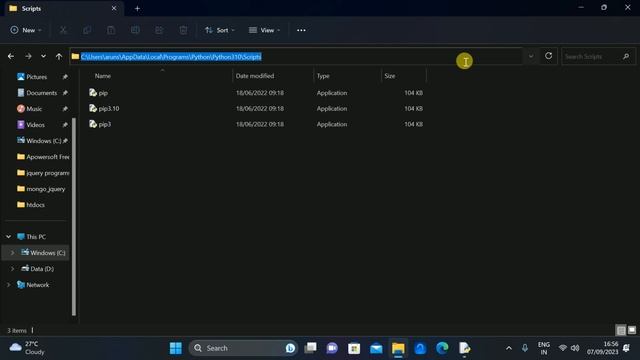Open the Wi-Fi network tray icon
This screenshot has width=640, height=360.
563,348
